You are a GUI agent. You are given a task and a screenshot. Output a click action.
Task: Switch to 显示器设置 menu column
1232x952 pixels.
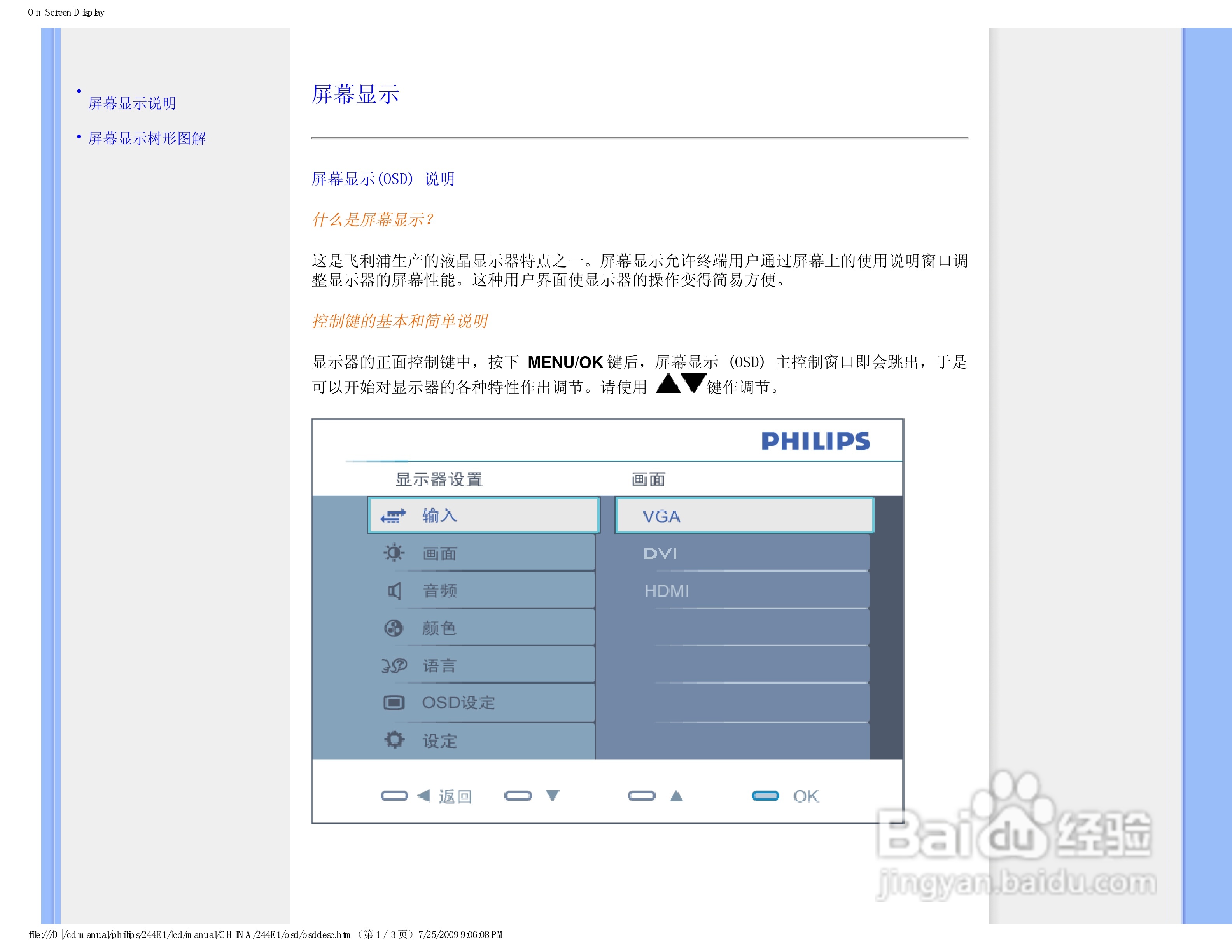[x=439, y=479]
